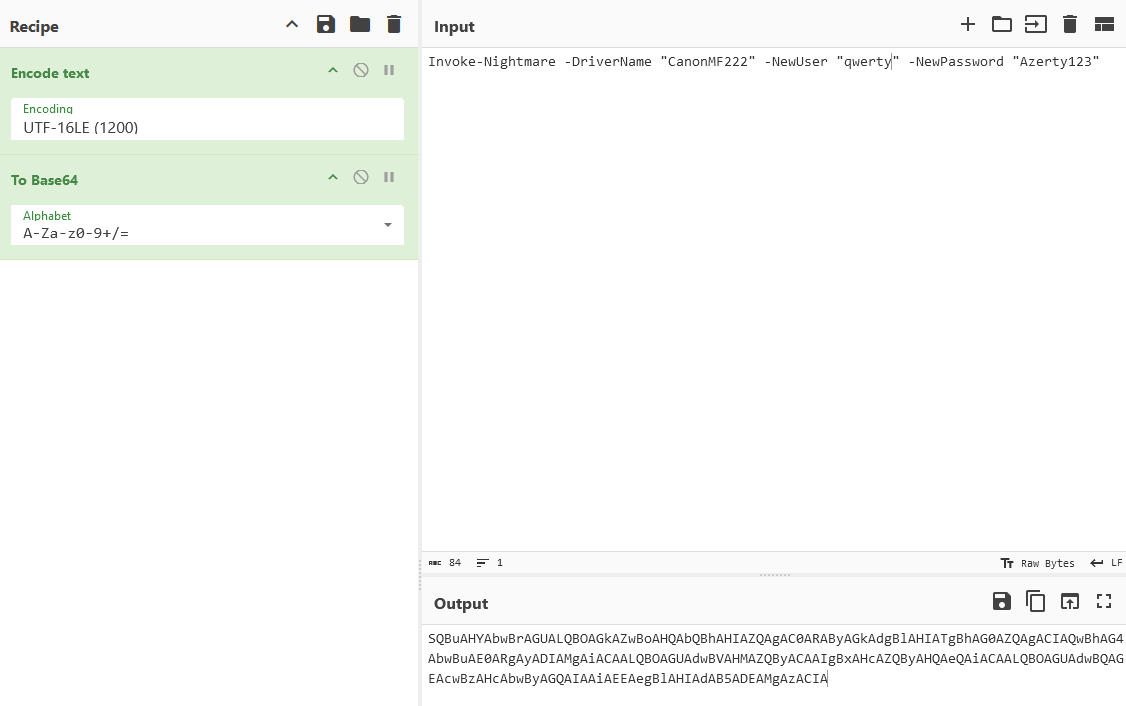Click the character count 84 in status bar
Viewport: 1126px width, 706px height.
pos(445,563)
